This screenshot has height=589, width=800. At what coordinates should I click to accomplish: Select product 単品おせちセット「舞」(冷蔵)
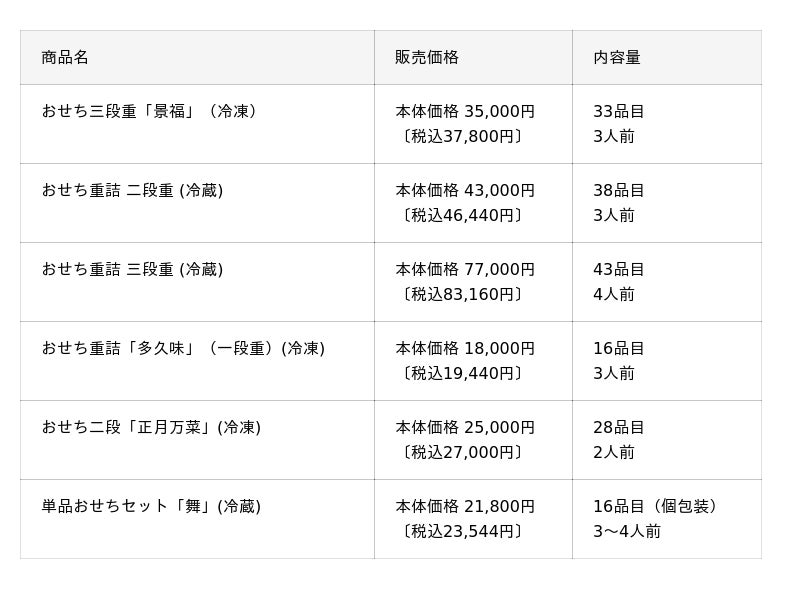pos(151,506)
